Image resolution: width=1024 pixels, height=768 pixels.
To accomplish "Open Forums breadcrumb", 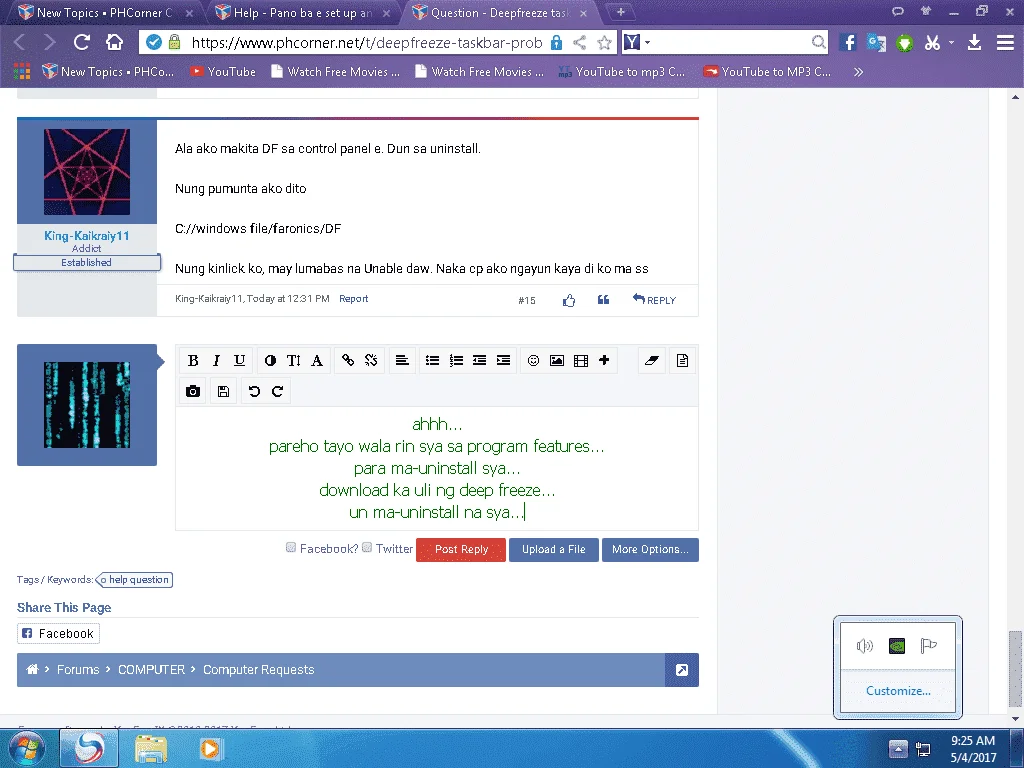I will tap(78, 669).
